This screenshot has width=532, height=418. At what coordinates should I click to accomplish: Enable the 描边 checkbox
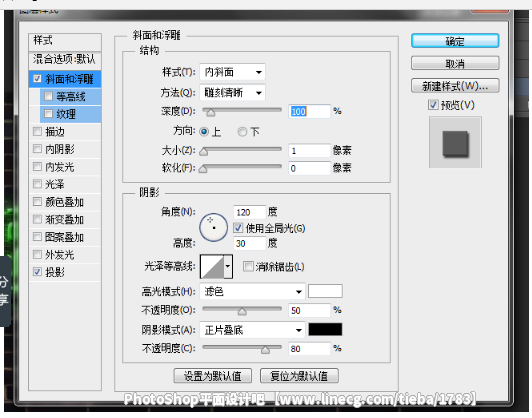[x=37, y=131]
